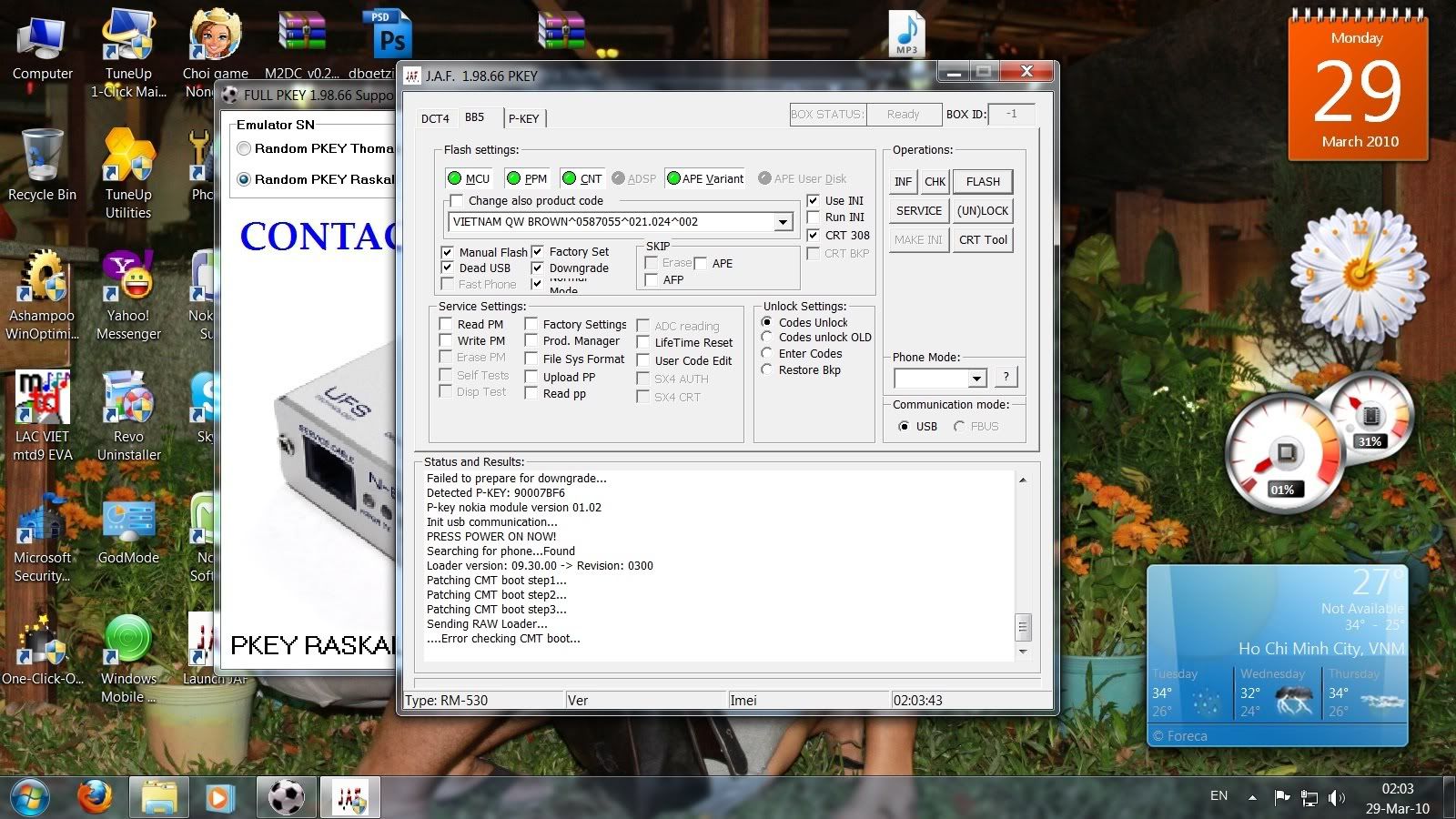Open the M2DC v0.2 archive icon
The image size is (1456, 819).
(302, 44)
